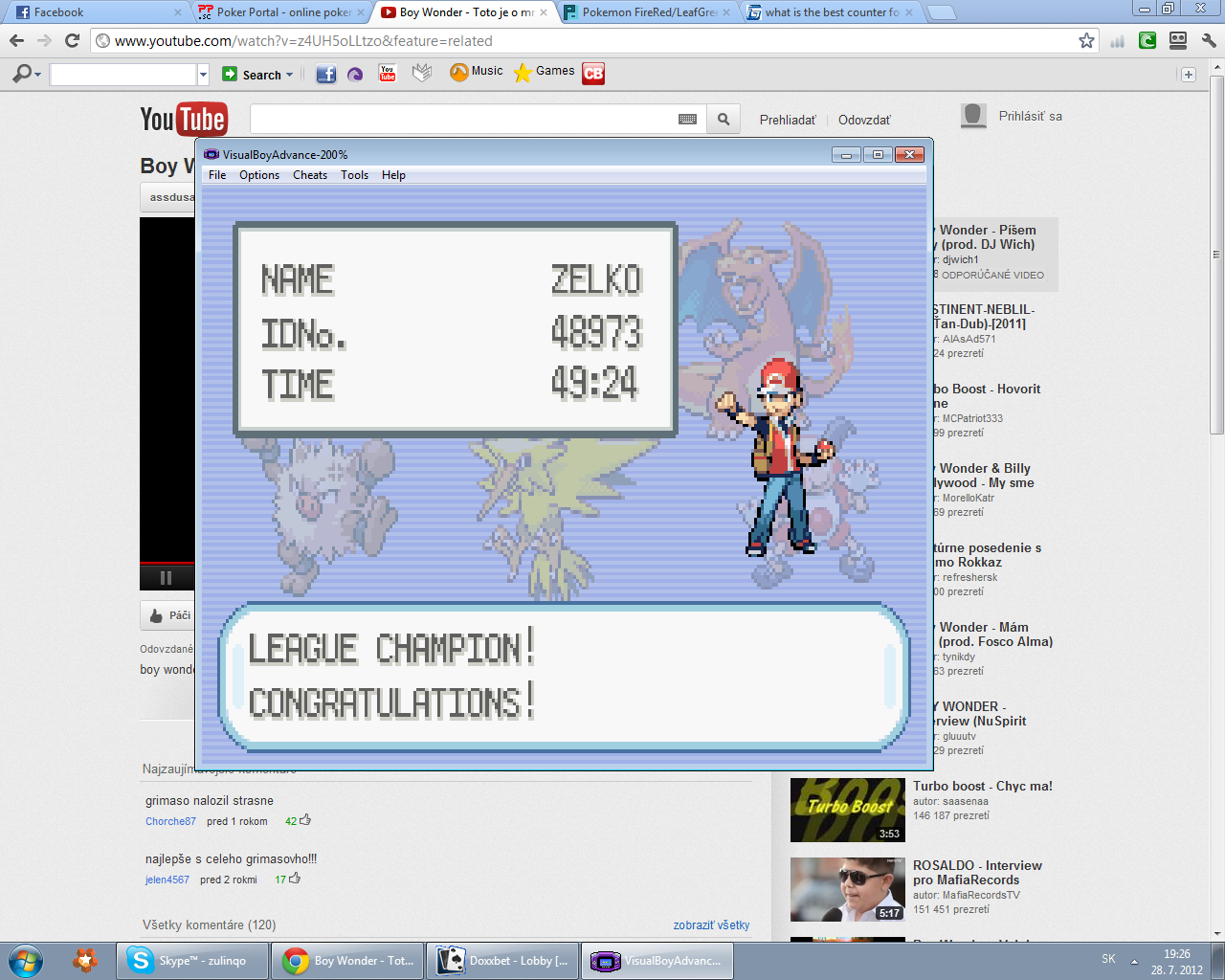Open a new Chrome tab

tap(942, 12)
